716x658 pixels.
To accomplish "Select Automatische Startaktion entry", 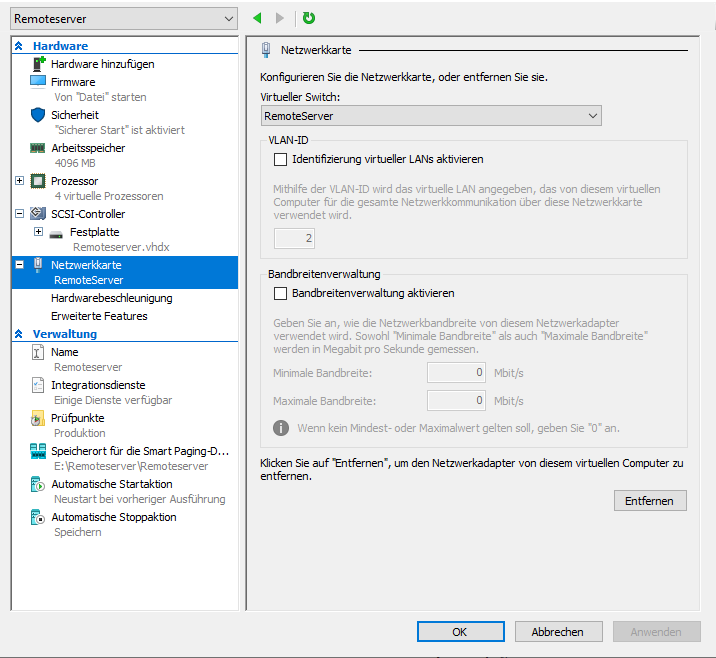I will (112, 484).
